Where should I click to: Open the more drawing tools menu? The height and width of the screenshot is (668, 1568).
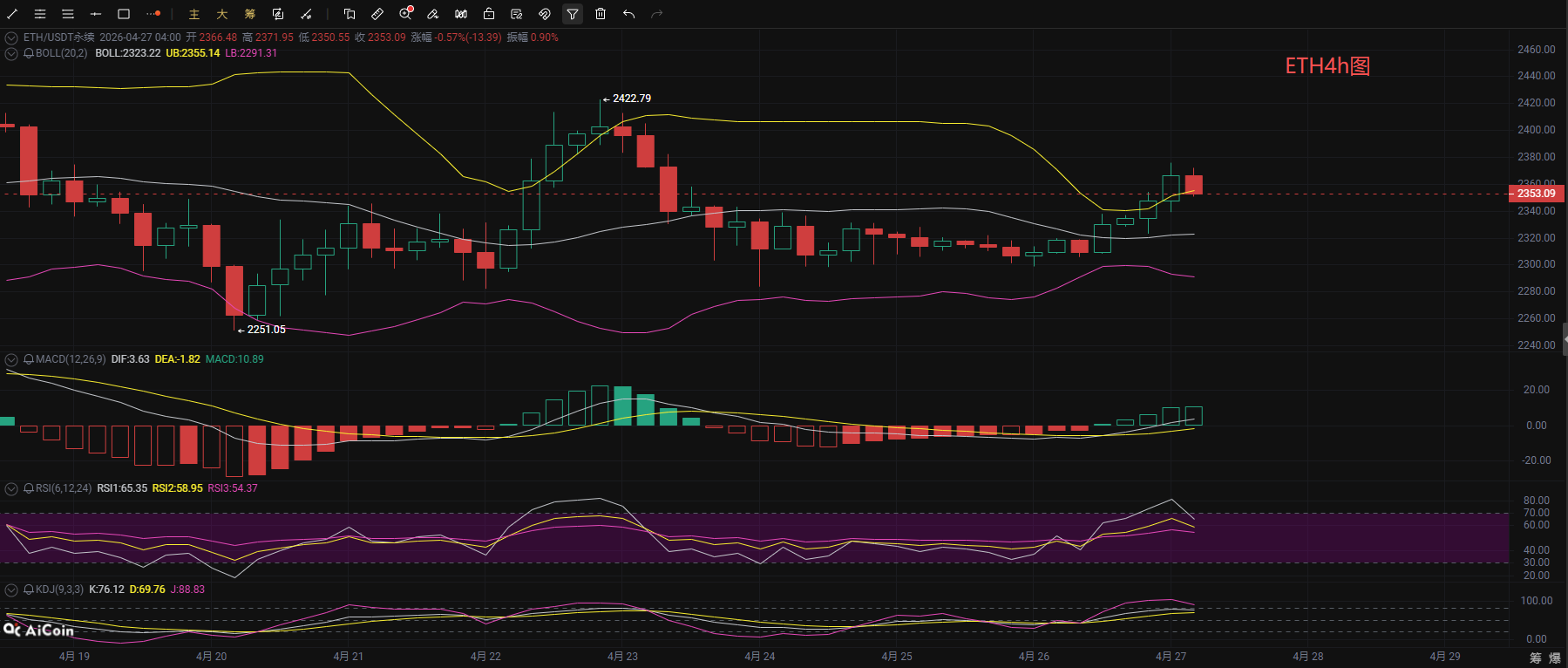coord(153,14)
